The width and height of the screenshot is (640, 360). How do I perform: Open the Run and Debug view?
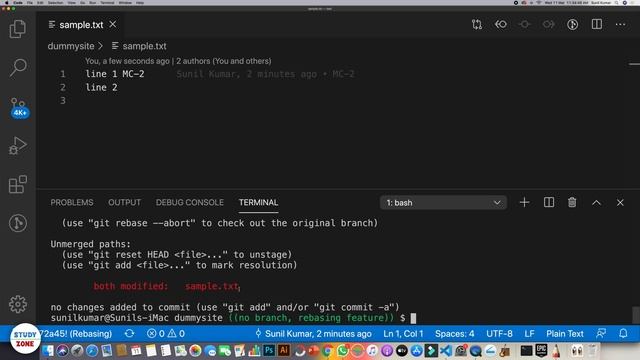coord(18,145)
